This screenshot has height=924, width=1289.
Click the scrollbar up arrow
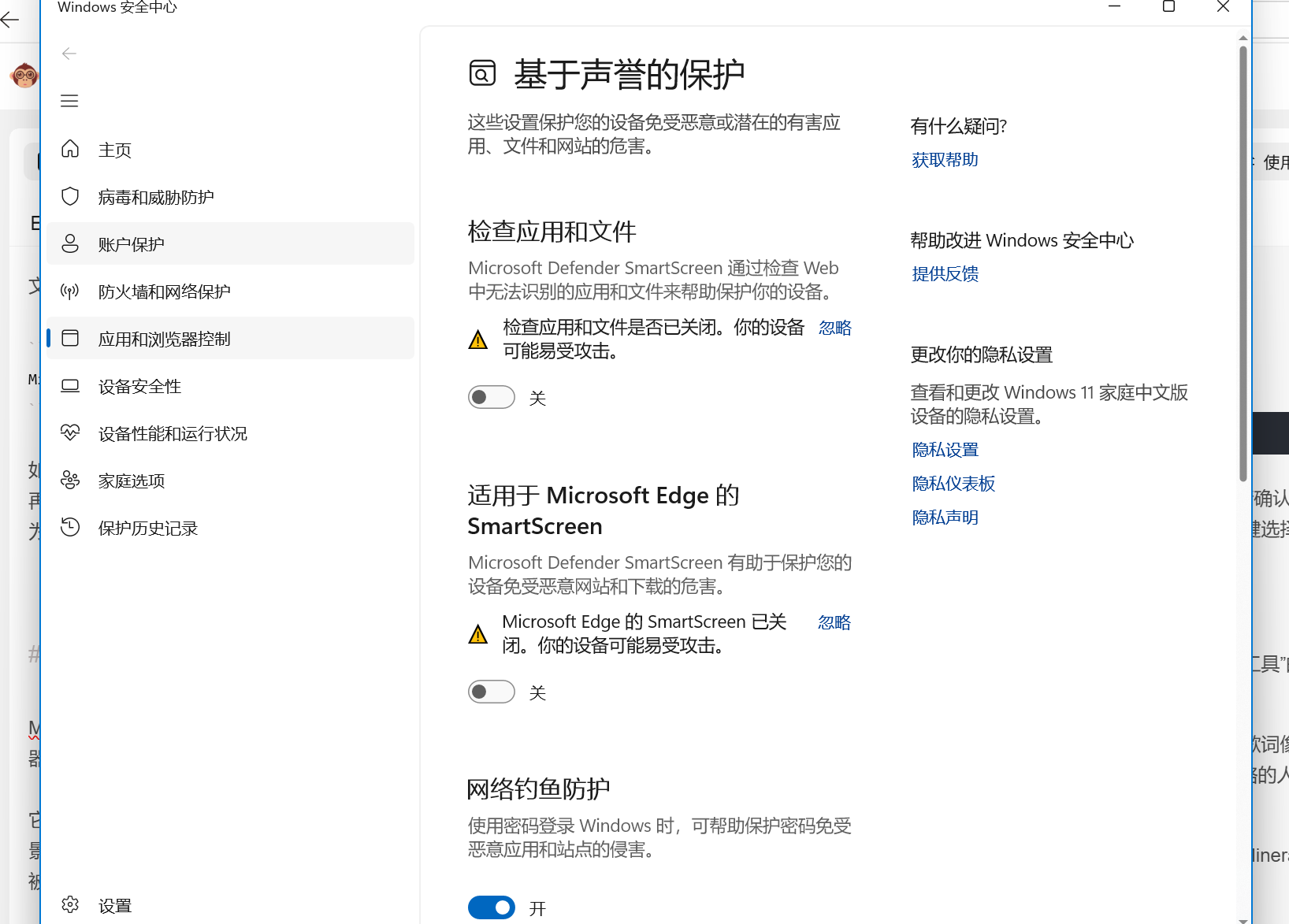coord(1243,38)
